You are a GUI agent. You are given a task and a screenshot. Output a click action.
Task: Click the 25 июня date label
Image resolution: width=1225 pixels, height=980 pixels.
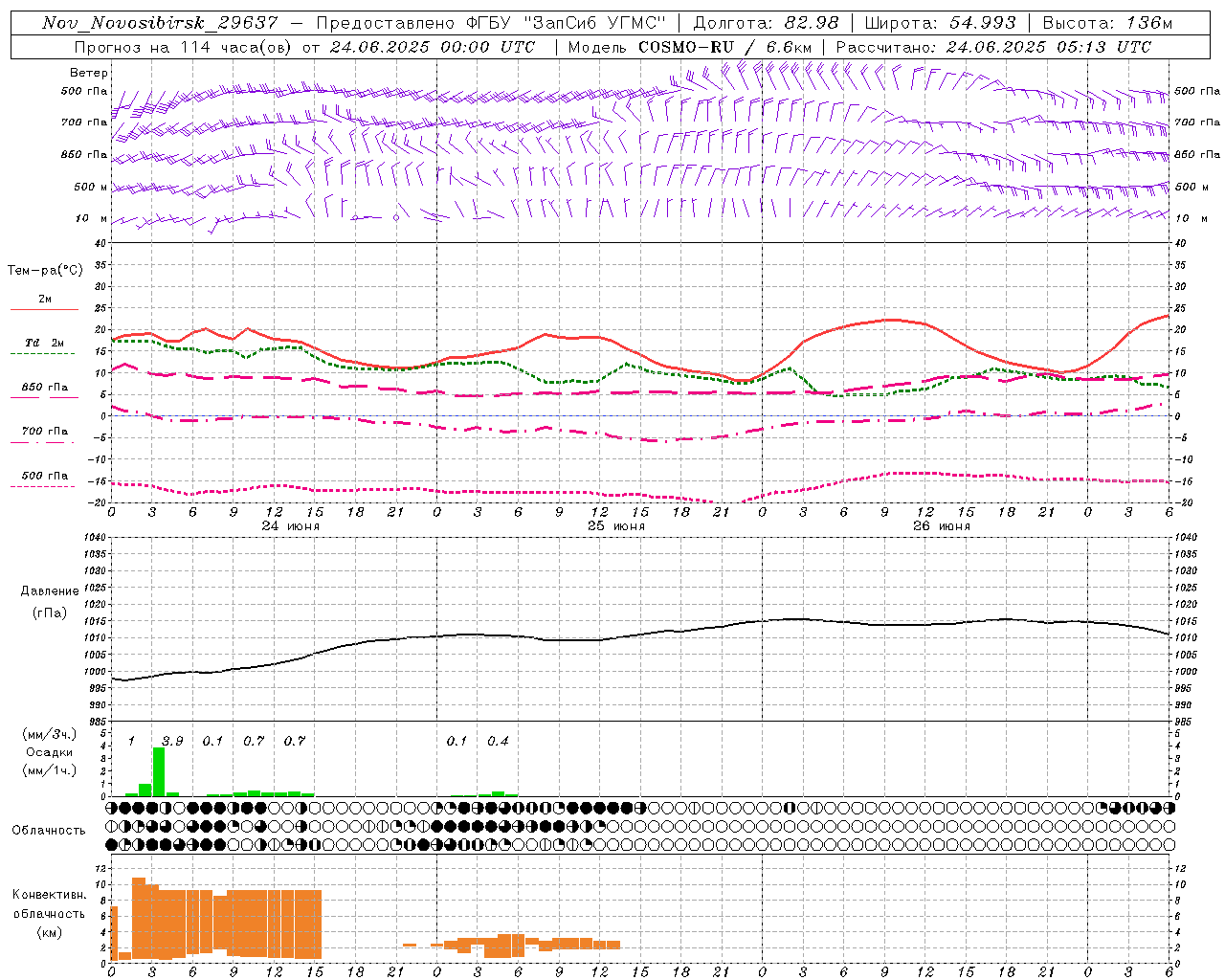(x=615, y=526)
